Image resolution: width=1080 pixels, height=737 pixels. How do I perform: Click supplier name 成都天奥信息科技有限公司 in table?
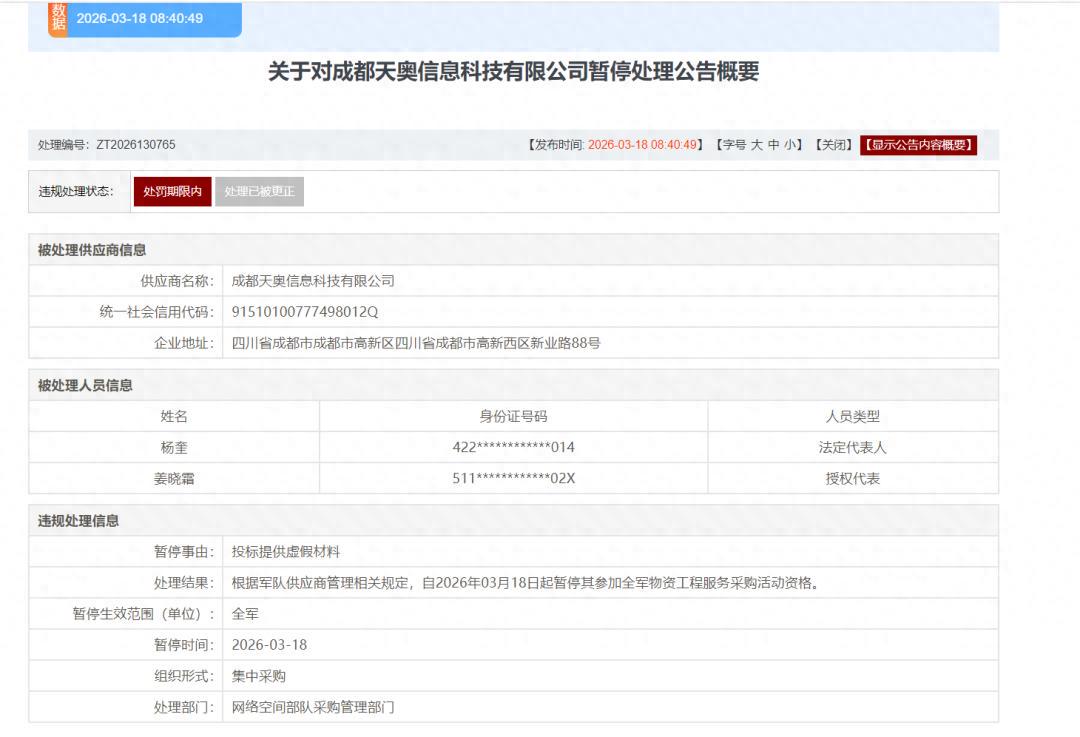(313, 281)
